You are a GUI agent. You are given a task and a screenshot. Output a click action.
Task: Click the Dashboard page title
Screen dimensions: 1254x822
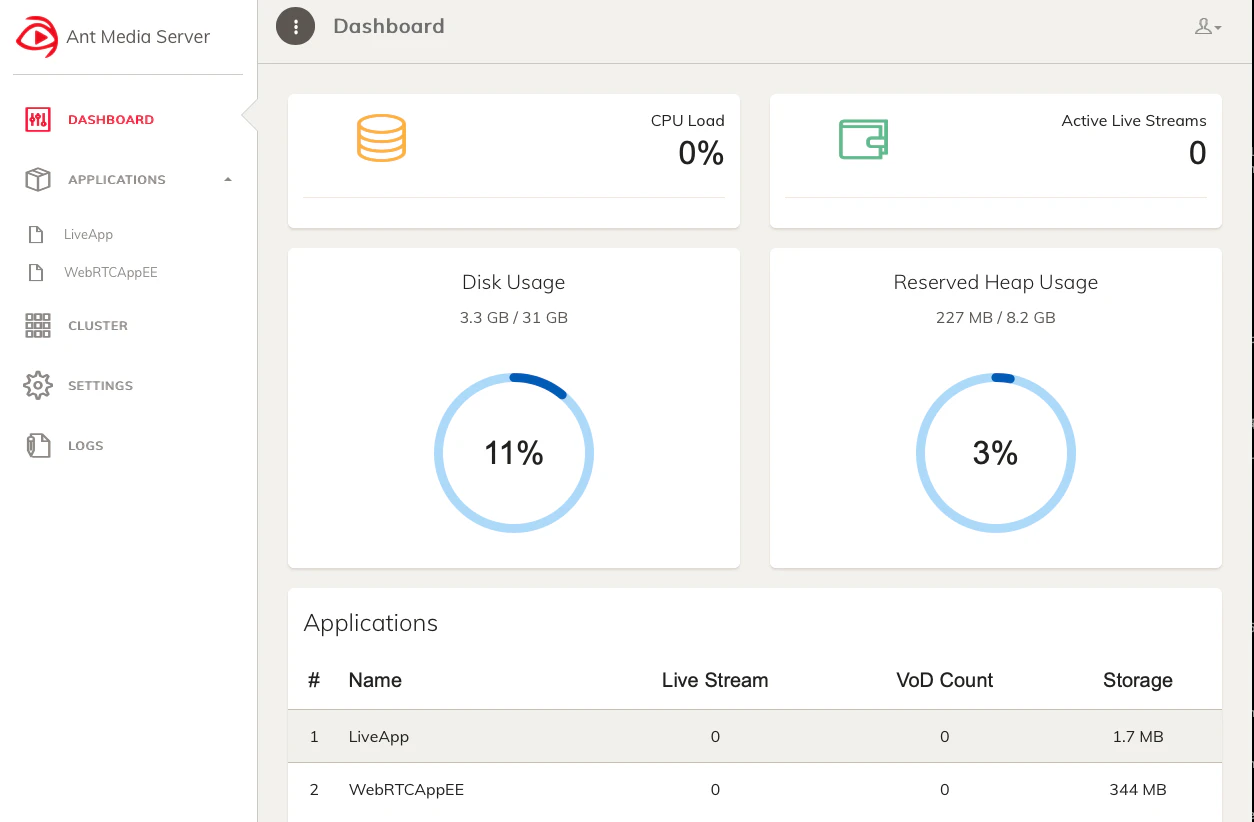click(389, 26)
